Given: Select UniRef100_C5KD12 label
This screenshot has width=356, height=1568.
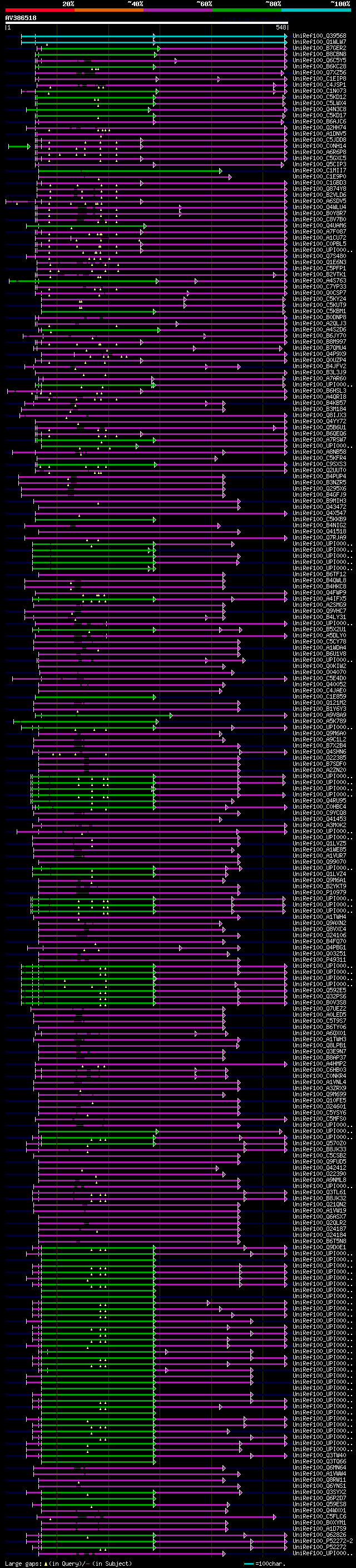Looking at the screenshot, I should click(x=319, y=97).
